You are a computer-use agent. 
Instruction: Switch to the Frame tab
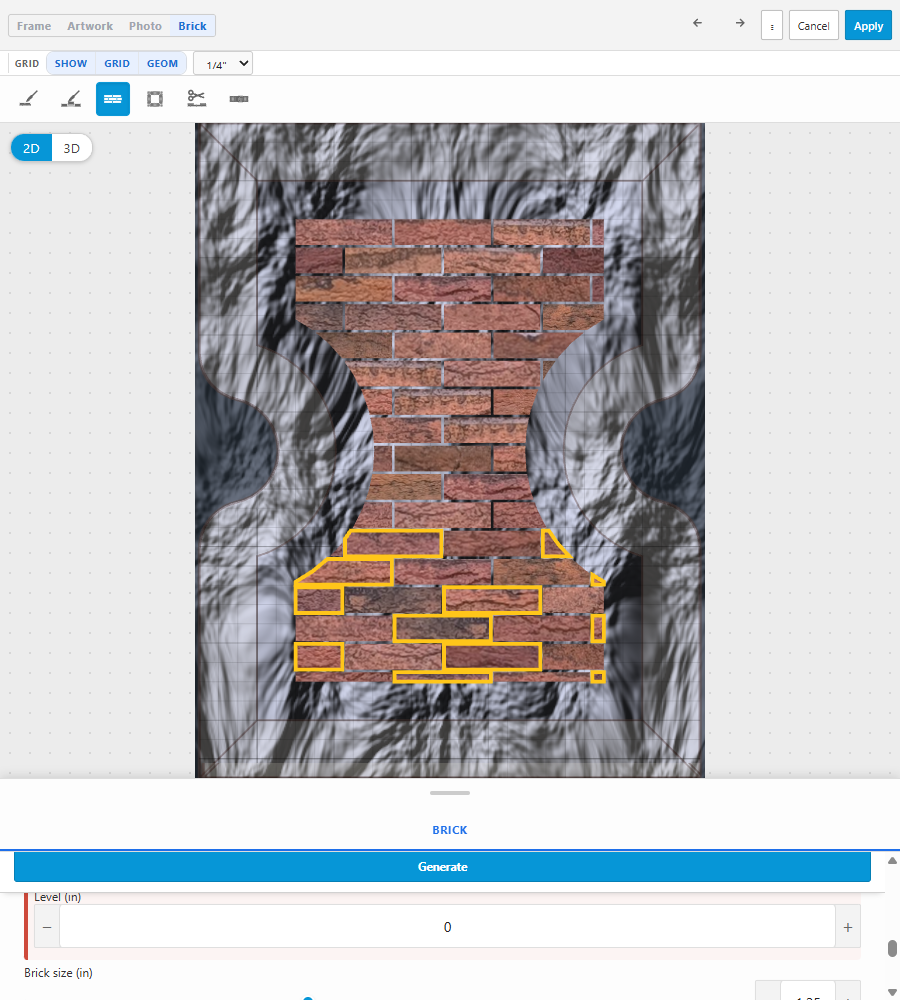pyautogui.click(x=34, y=26)
